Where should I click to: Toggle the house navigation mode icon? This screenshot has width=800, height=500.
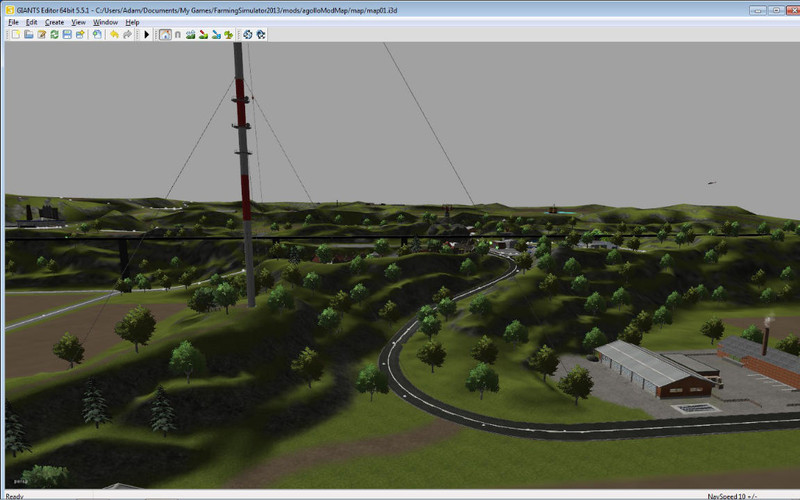tap(165, 34)
